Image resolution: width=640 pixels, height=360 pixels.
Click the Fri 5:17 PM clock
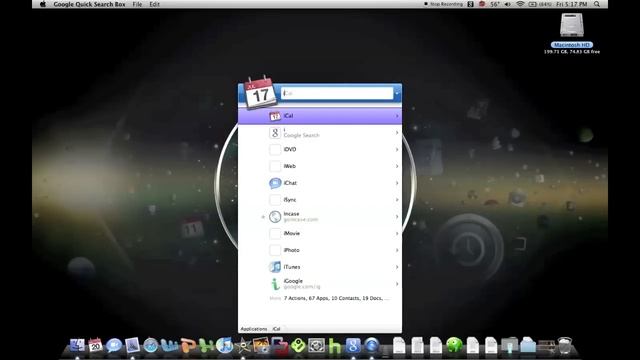(571, 4)
